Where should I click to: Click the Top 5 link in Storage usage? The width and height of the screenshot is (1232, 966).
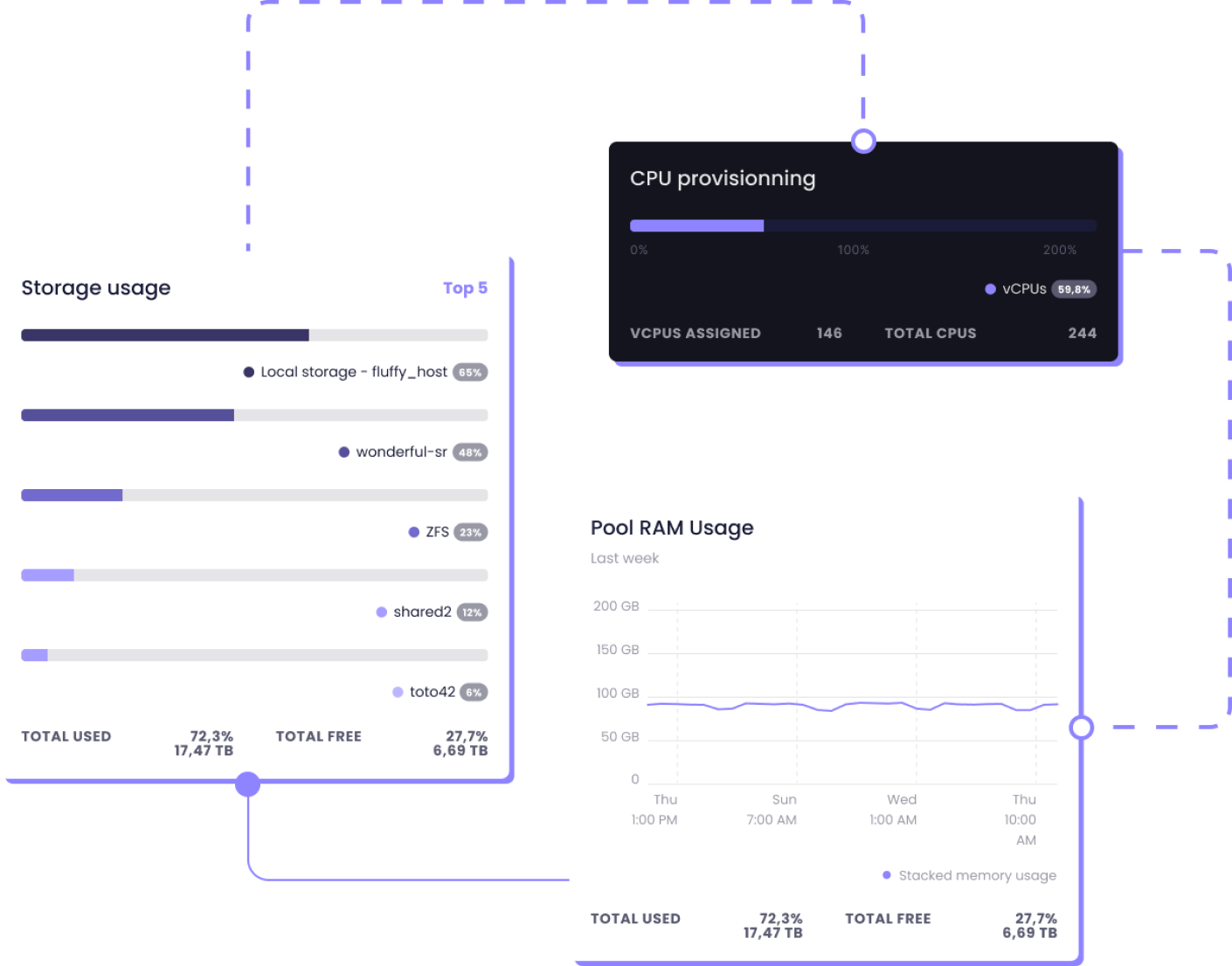point(464,288)
